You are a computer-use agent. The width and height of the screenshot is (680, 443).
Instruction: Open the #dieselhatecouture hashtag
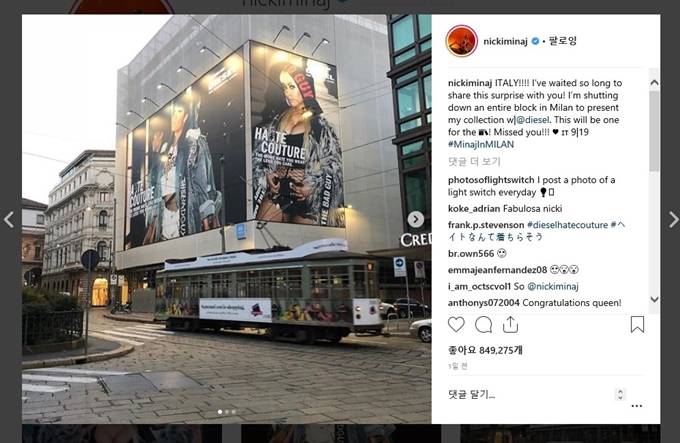pos(567,225)
